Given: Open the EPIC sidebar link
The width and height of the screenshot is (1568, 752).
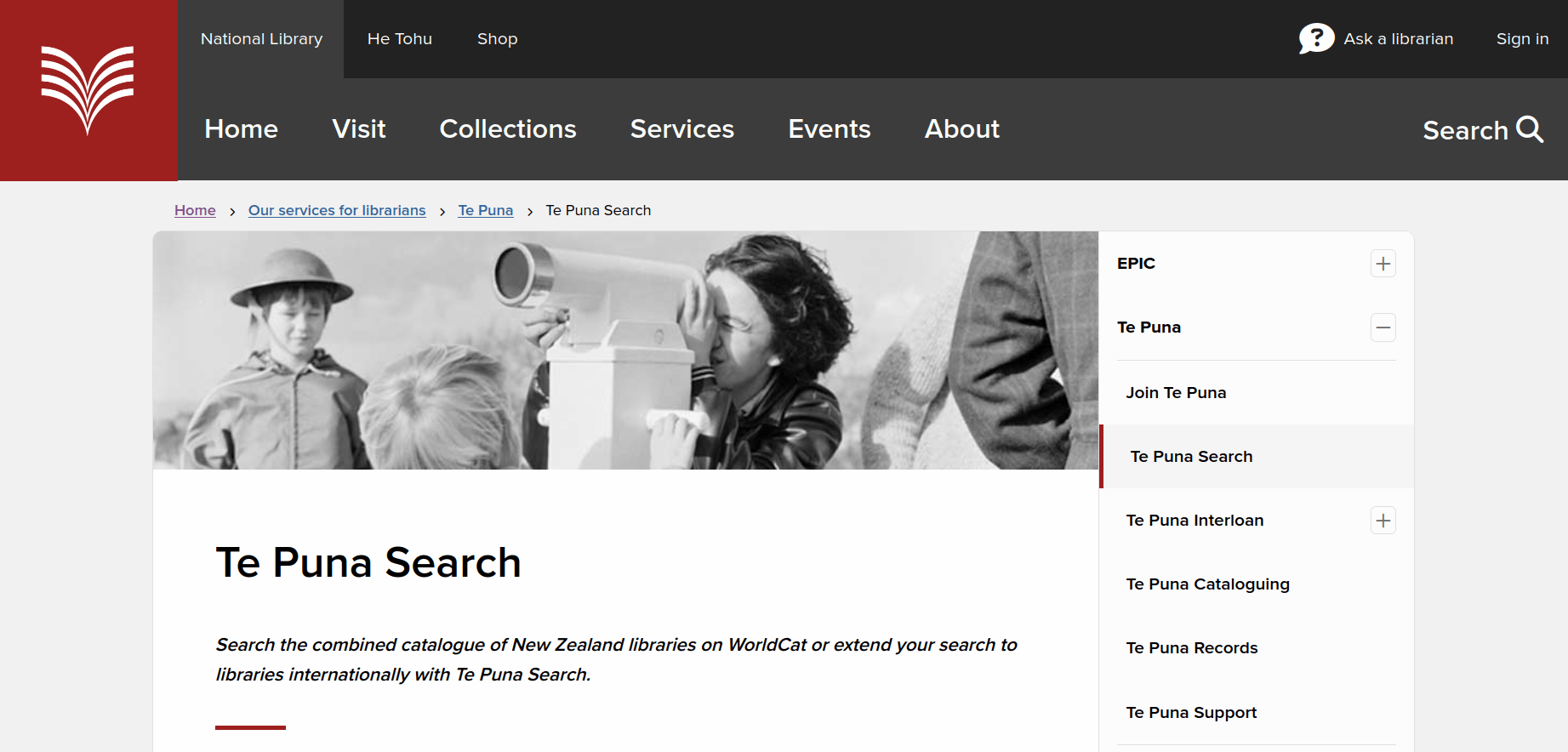Looking at the screenshot, I should 1136,264.
